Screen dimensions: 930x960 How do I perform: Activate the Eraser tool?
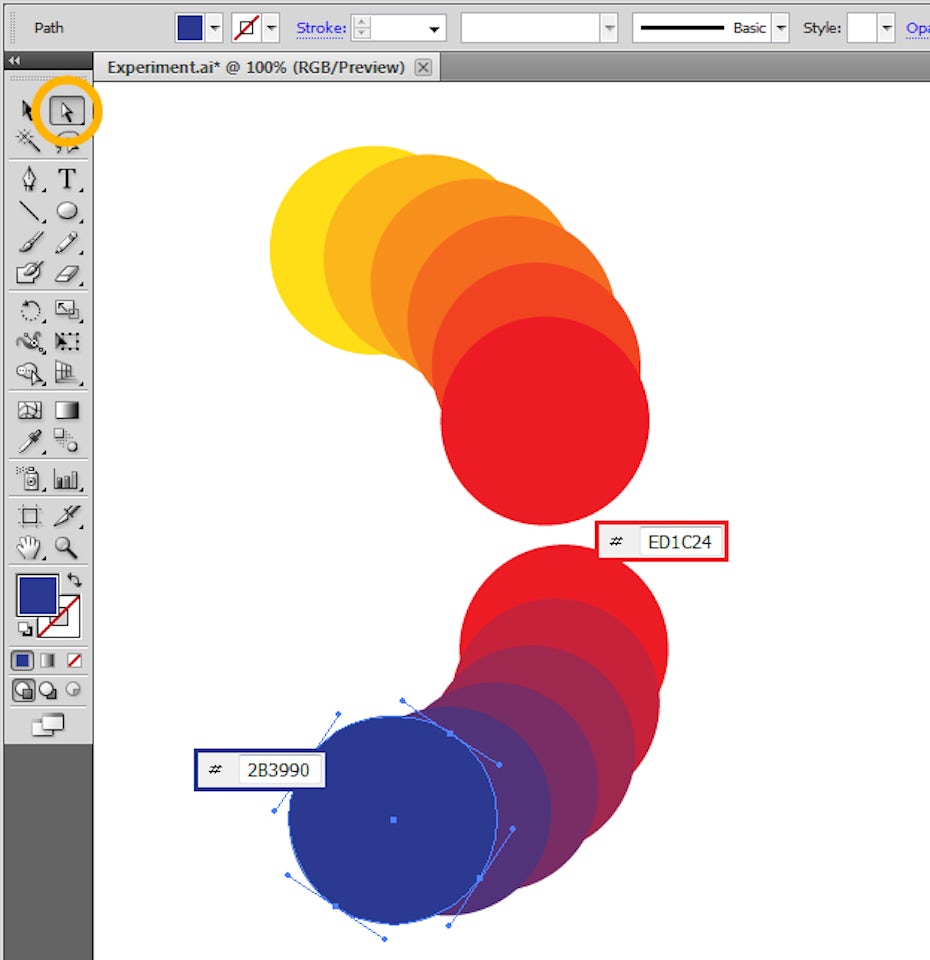67,273
